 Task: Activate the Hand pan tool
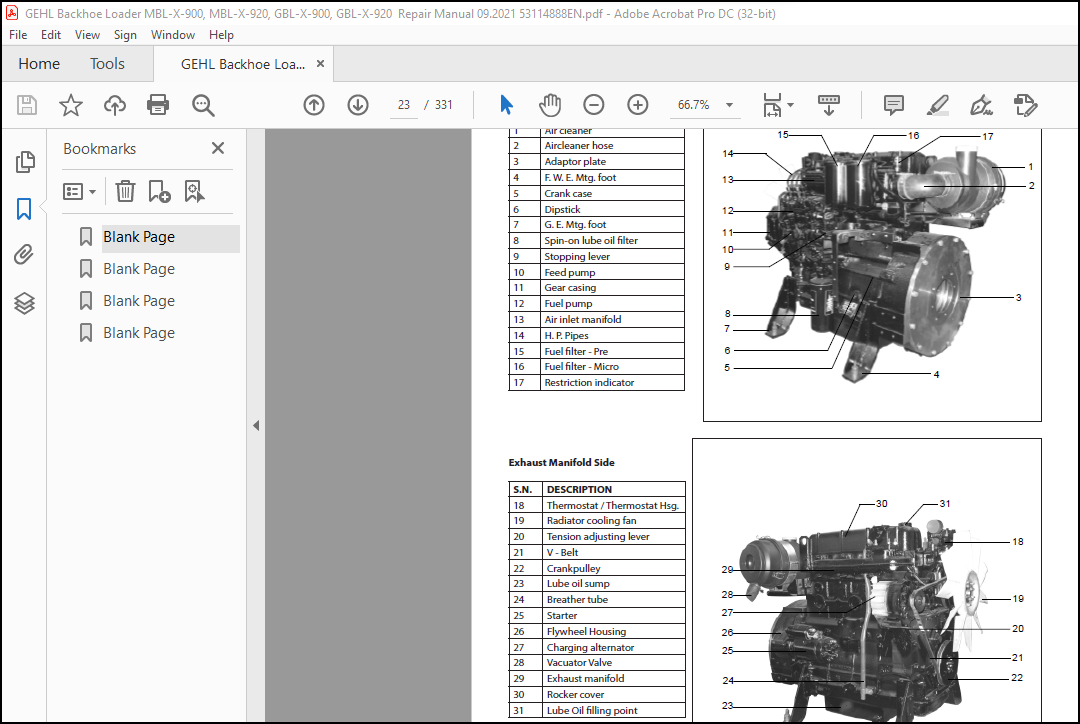(550, 105)
